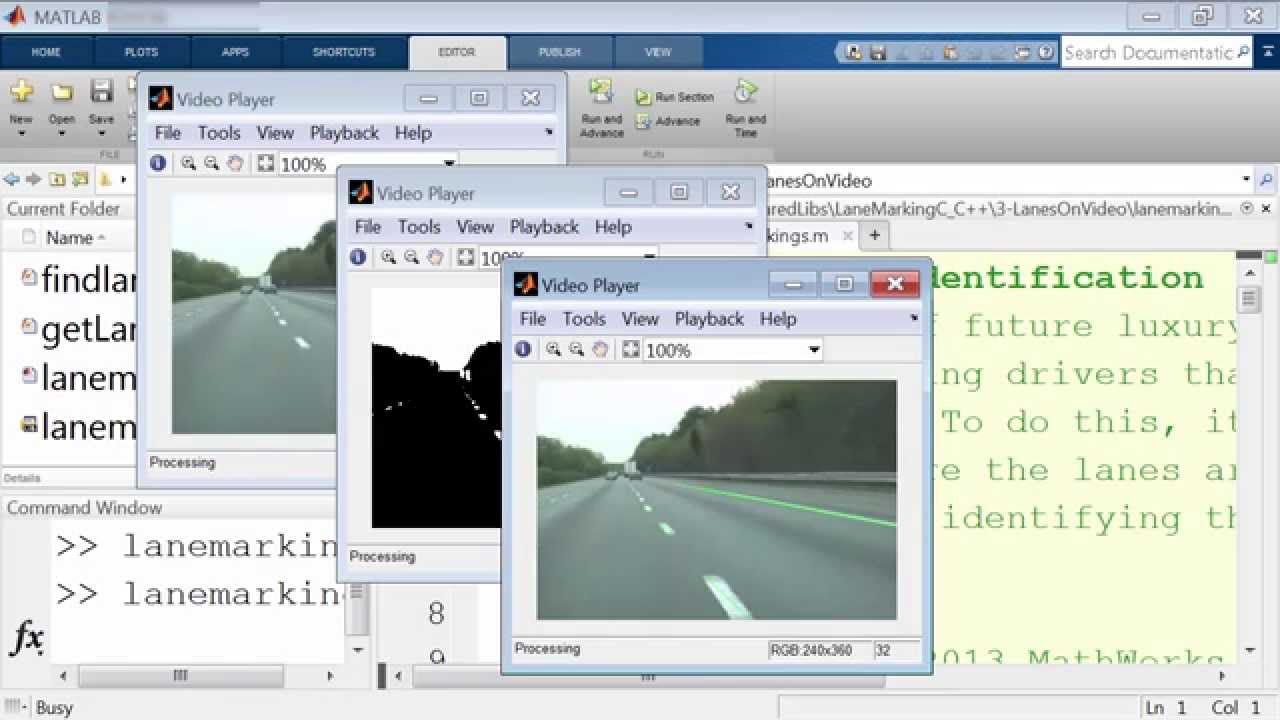Click Run and Advance icon
Screen dimensions: 1280x720
coord(601,92)
